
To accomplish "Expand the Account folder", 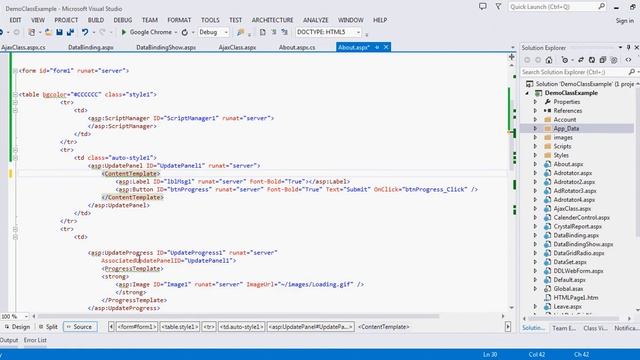I will click(x=536, y=120).
